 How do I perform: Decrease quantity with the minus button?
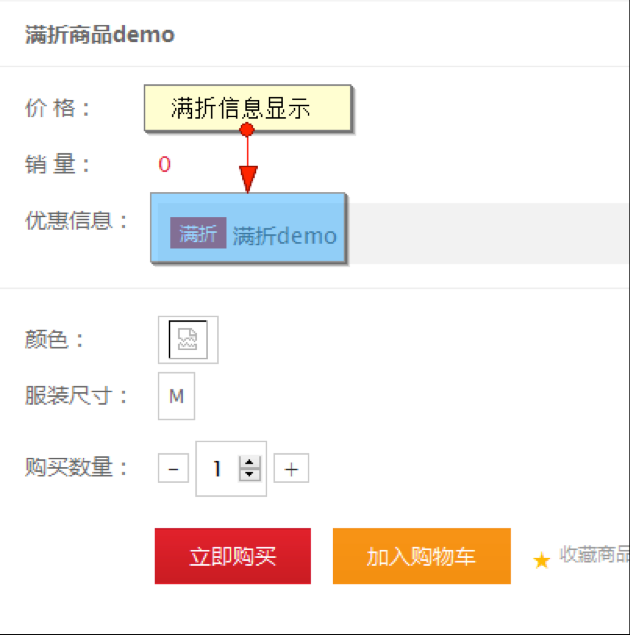(x=173, y=468)
